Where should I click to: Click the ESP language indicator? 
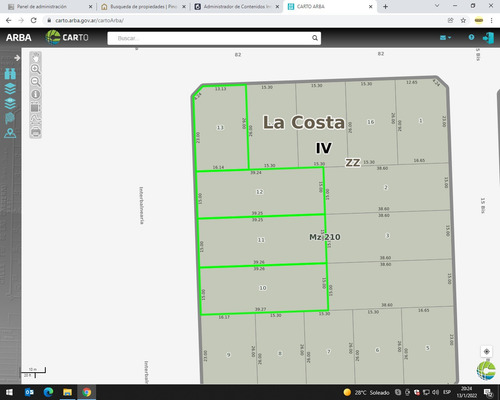coord(447,392)
